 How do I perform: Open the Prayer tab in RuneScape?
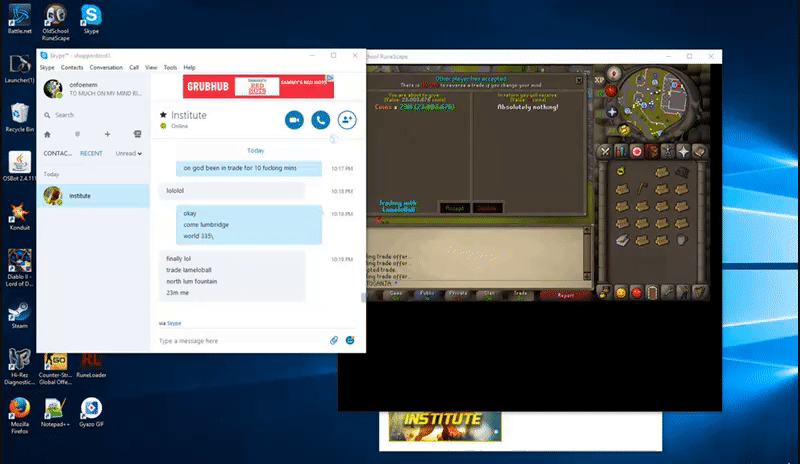[x=683, y=151]
